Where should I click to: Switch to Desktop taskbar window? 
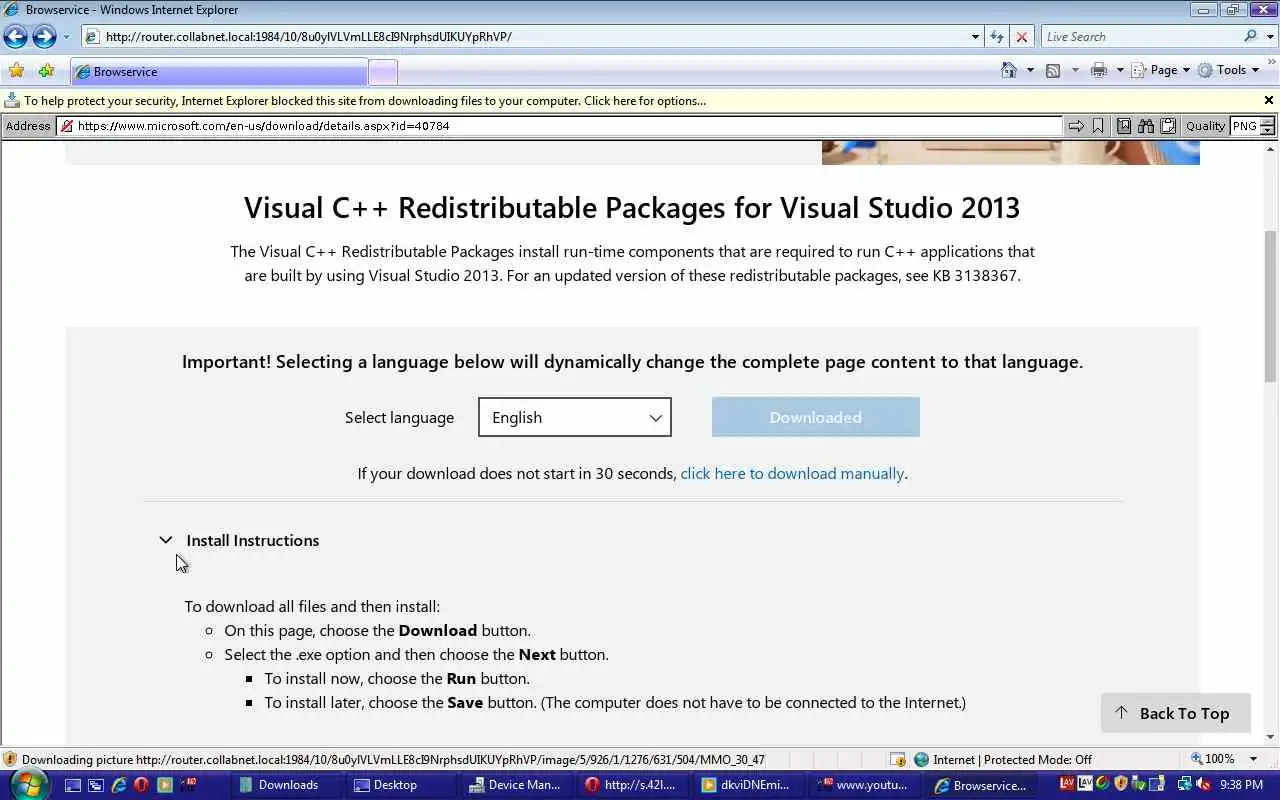pyautogui.click(x=402, y=785)
